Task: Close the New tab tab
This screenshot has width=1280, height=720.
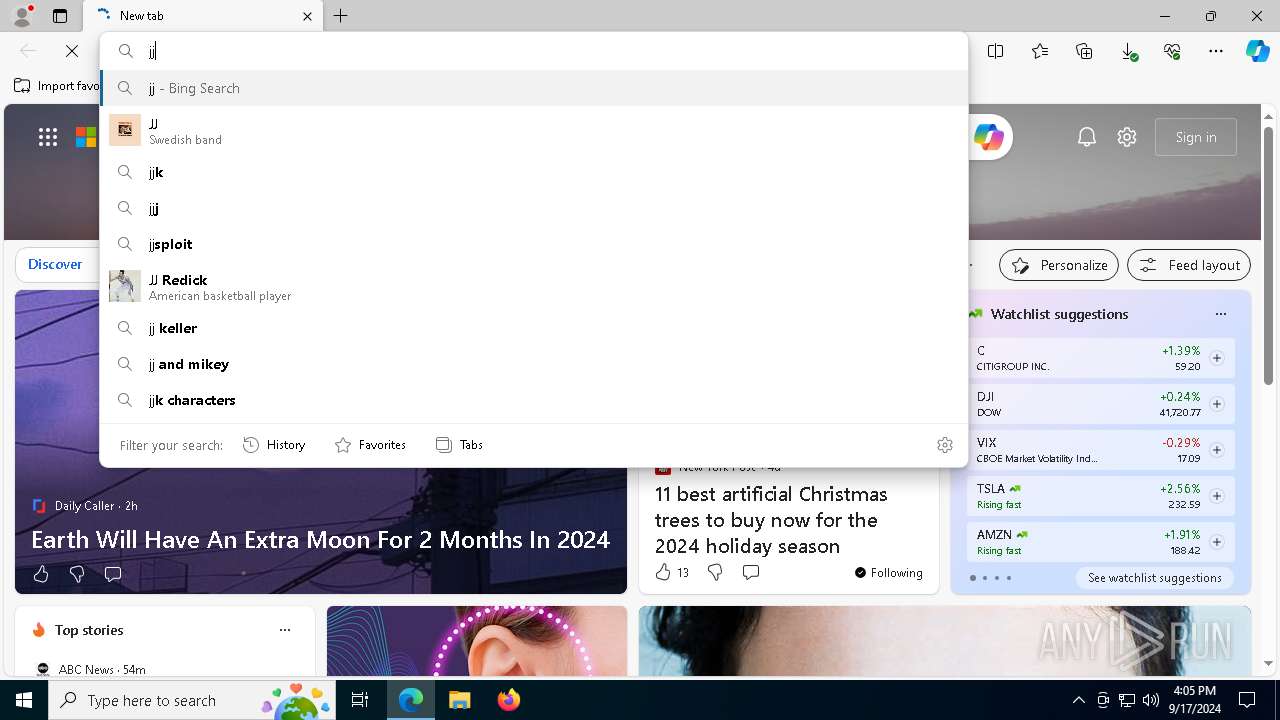Action: pyautogui.click(x=307, y=16)
